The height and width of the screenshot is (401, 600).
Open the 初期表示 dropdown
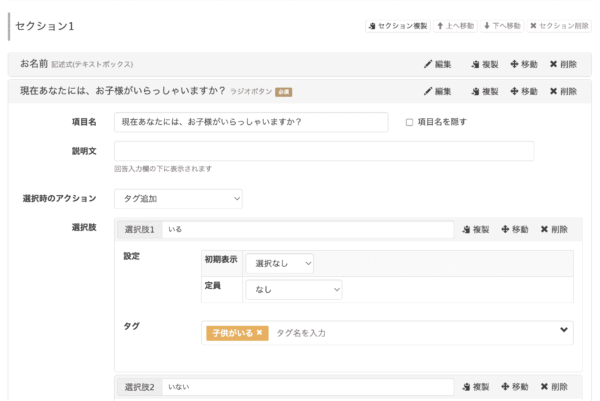point(279,263)
